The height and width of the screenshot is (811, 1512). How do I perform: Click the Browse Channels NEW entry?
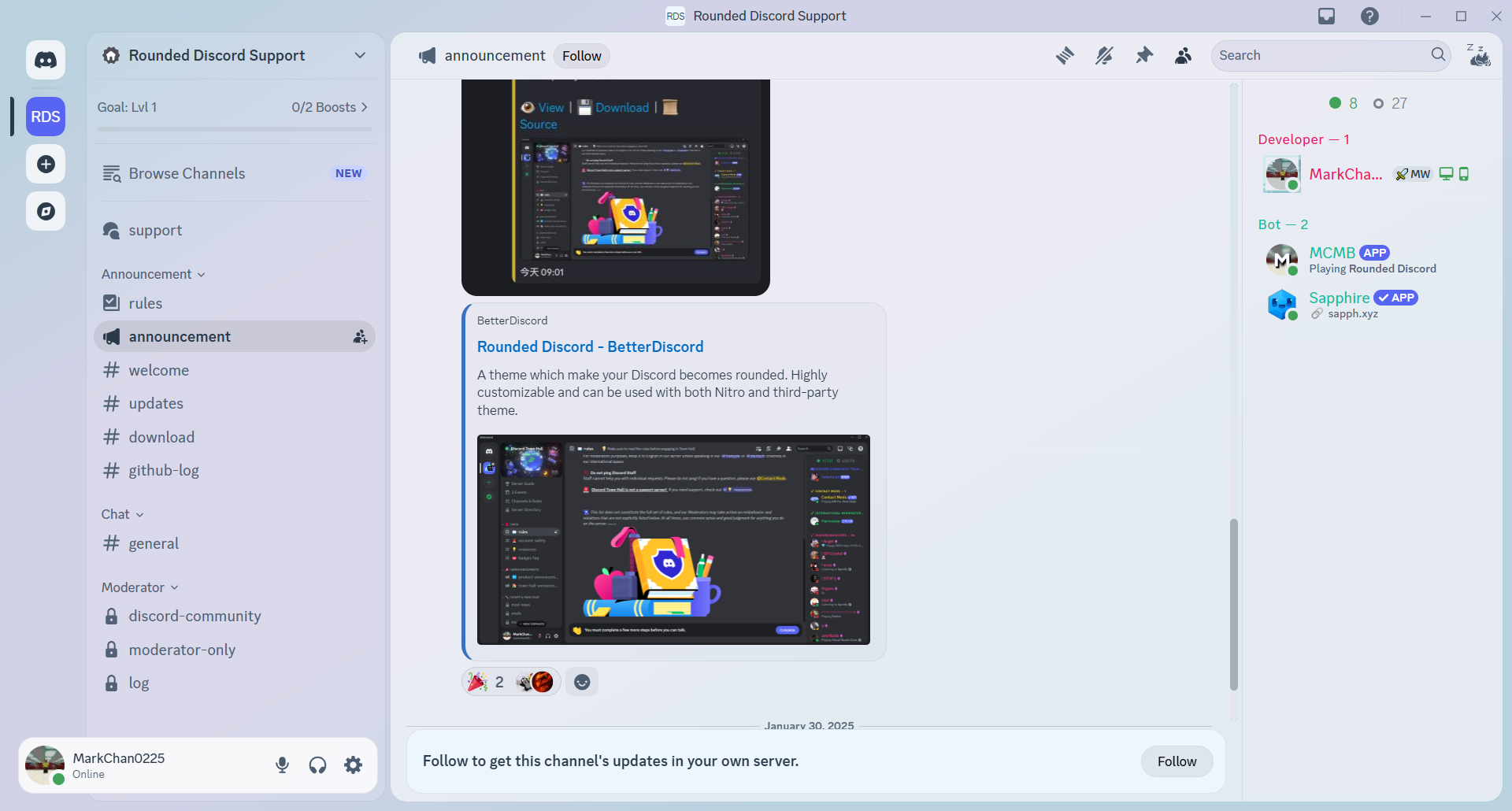pos(235,173)
